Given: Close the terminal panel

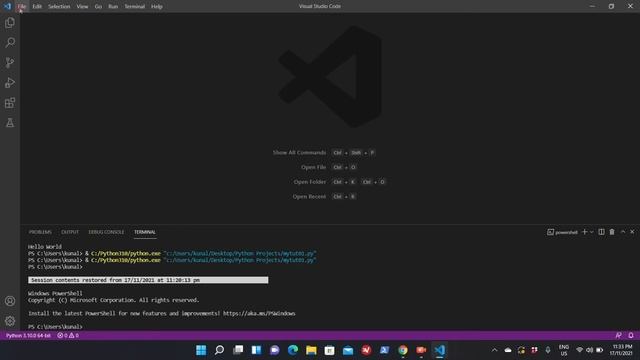Looking at the screenshot, I should [x=632, y=232].
